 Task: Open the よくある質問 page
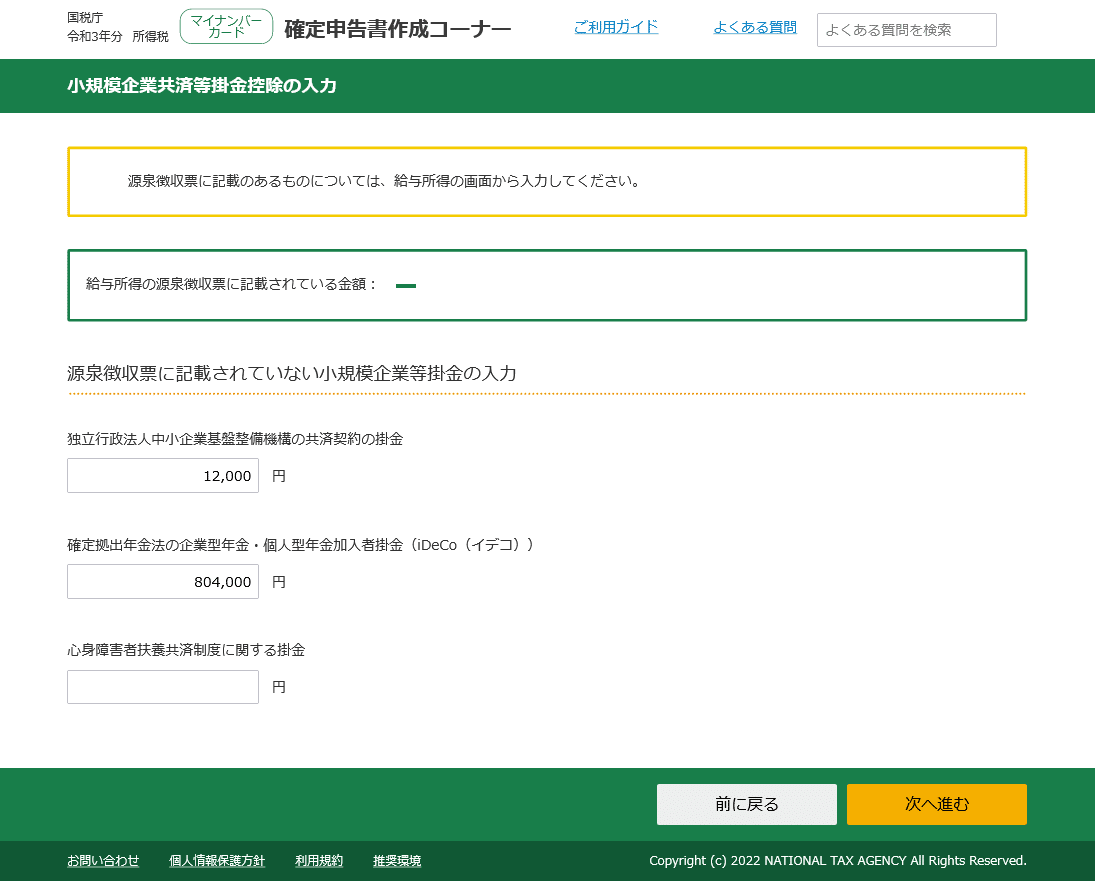click(x=756, y=27)
